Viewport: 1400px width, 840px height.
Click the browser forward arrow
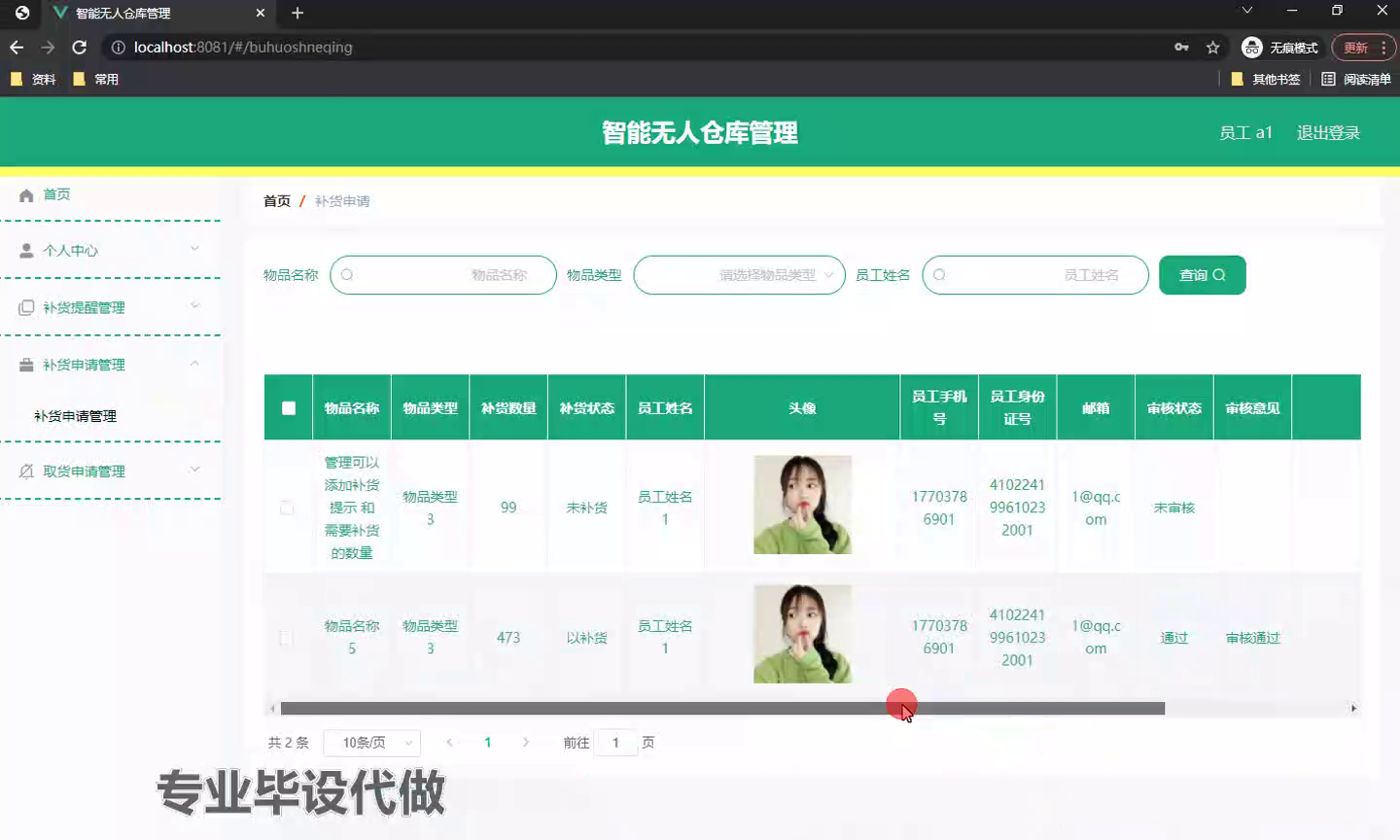coord(48,47)
